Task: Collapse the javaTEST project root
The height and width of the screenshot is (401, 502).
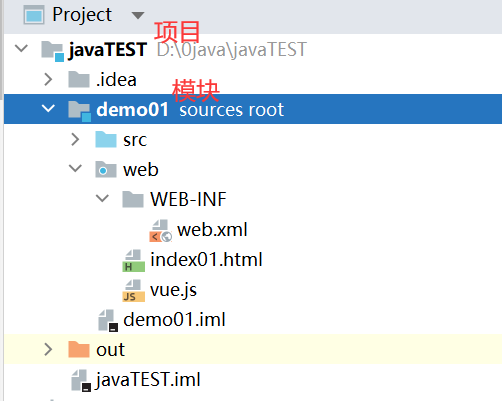Action: pyautogui.click(x=21, y=49)
